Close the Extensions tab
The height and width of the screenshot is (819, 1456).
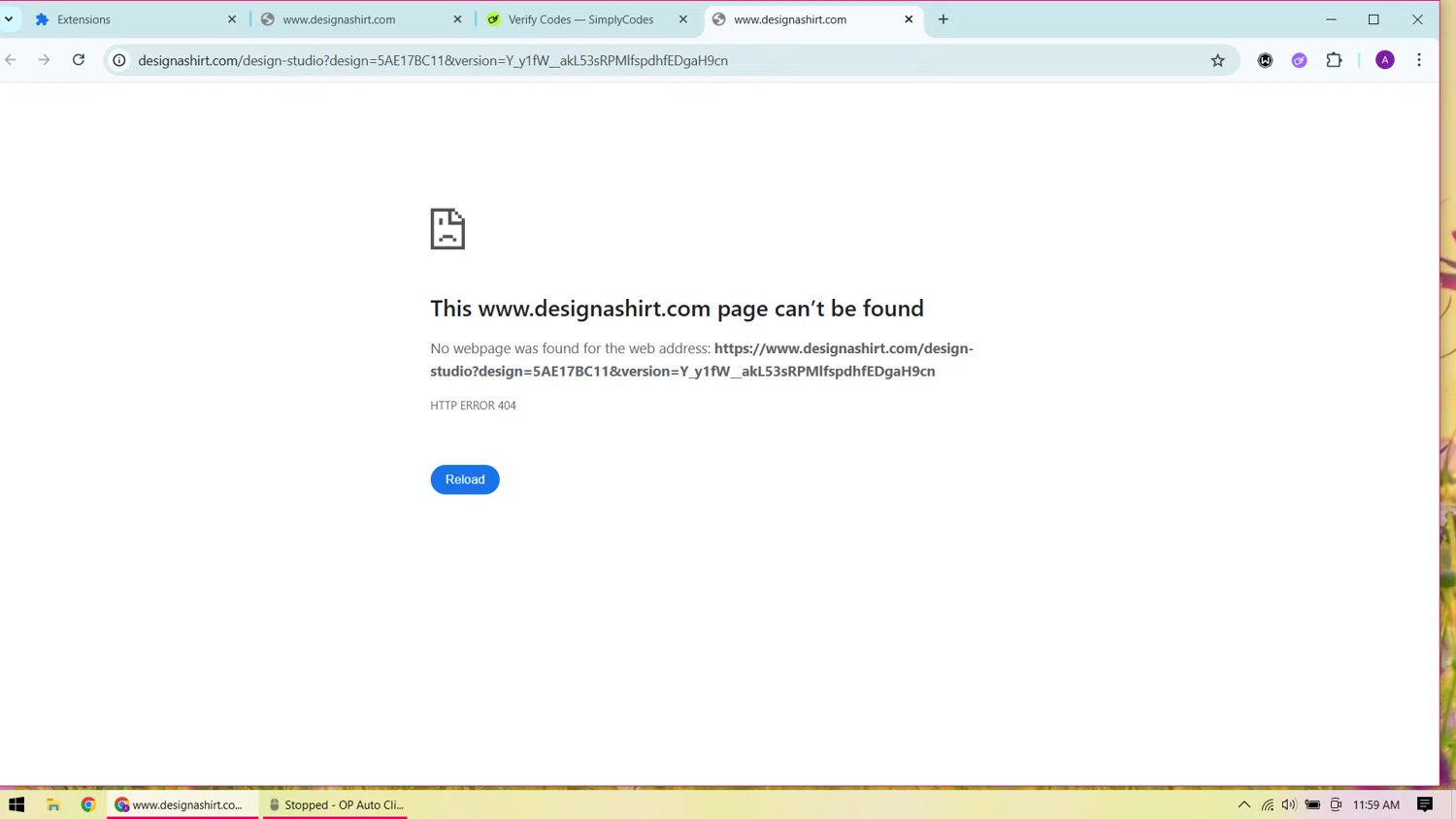pyautogui.click(x=232, y=19)
